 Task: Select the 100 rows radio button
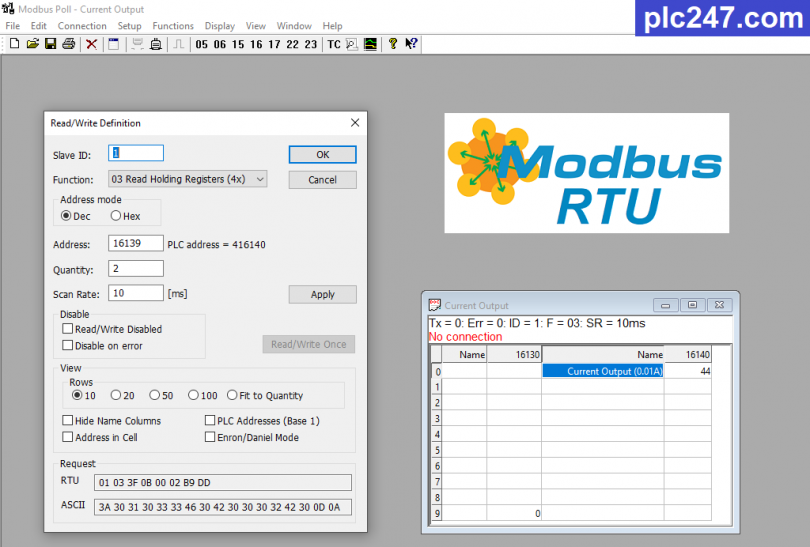click(193, 395)
